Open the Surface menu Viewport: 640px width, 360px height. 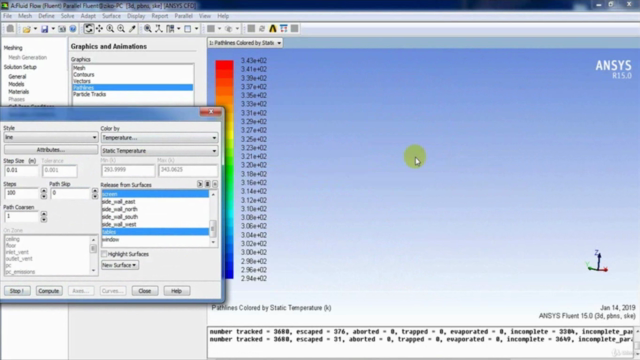(111, 16)
